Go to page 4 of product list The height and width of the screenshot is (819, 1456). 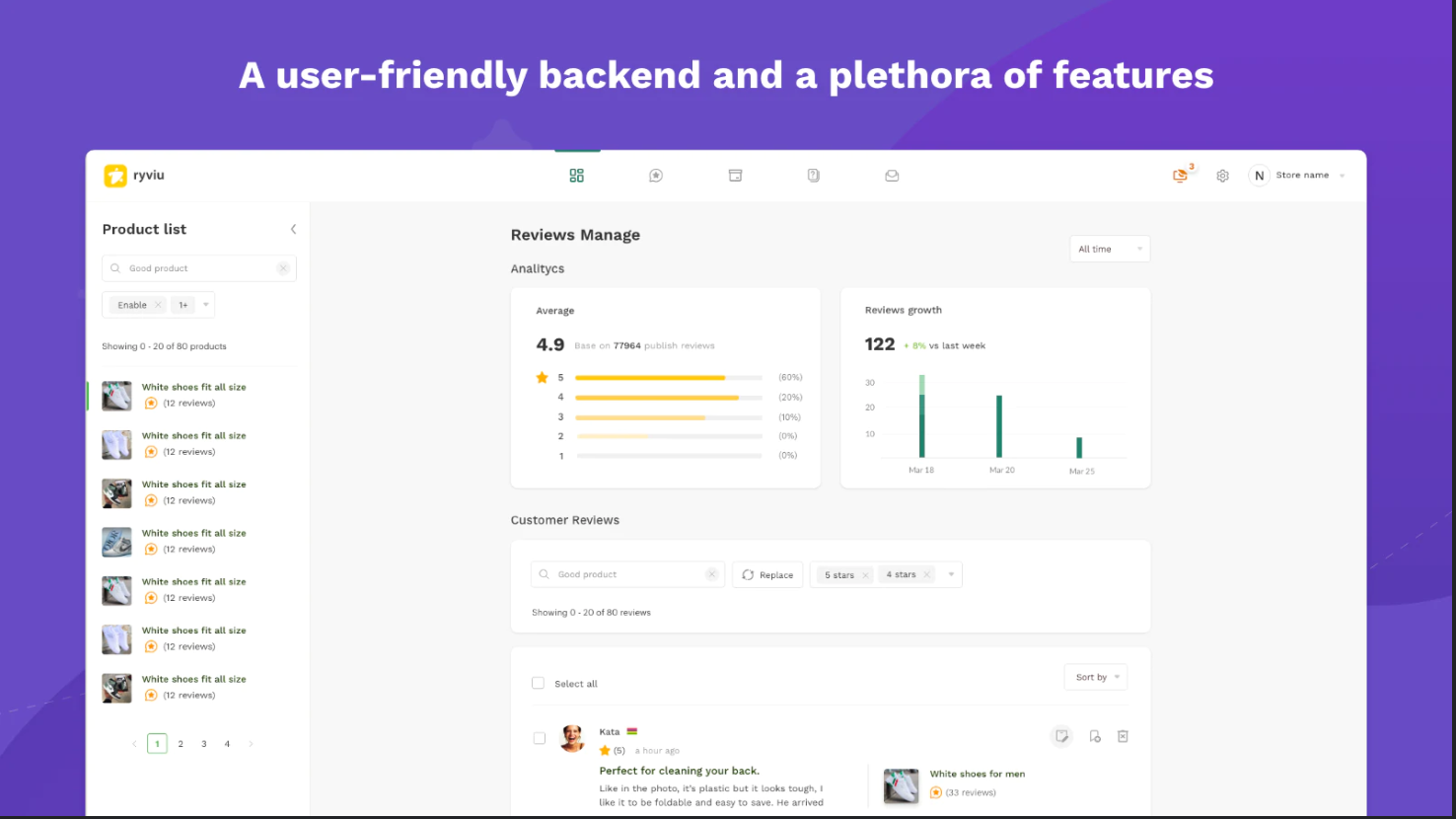(x=227, y=744)
